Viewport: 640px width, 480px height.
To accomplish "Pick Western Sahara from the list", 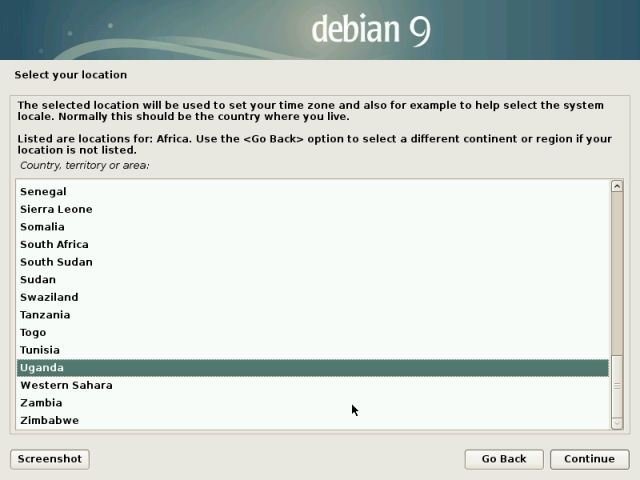I will tap(313, 385).
